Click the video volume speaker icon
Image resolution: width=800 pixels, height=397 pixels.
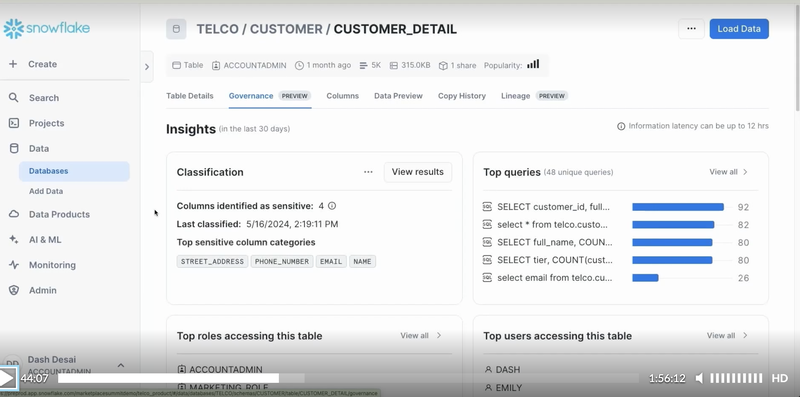click(699, 378)
